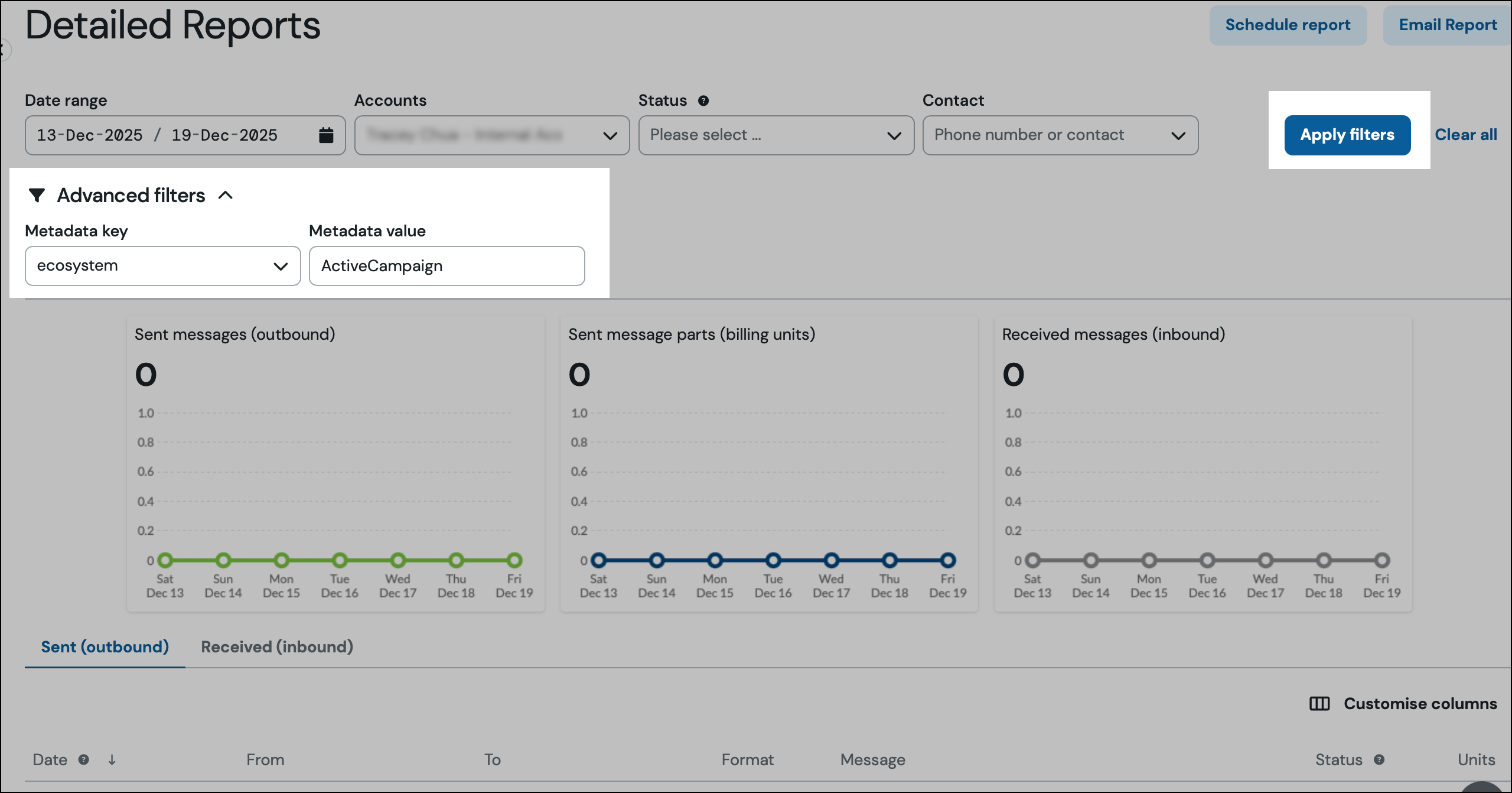
Task: Open the Accounts dropdown
Action: point(492,135)
